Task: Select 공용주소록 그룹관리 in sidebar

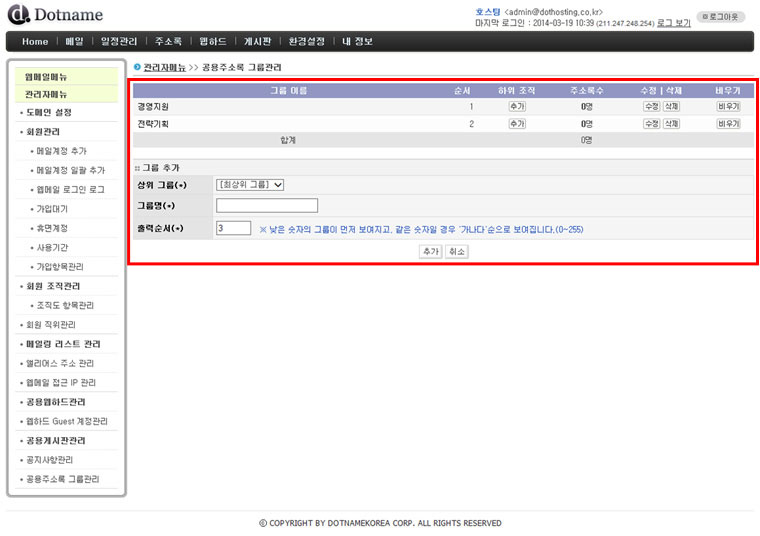Action: pyautogui.click(x=63, y=479)
